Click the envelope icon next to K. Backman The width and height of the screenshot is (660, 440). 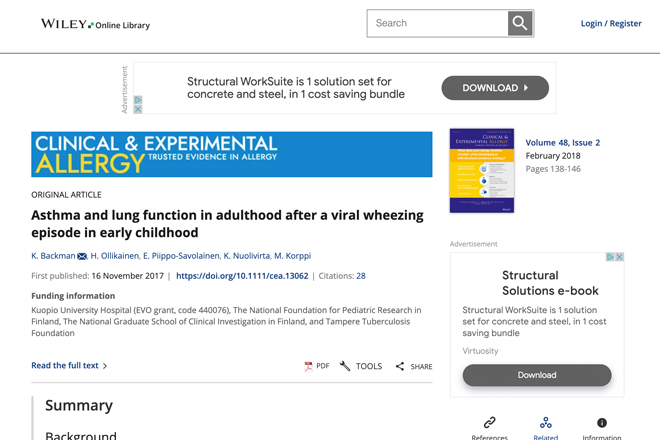click(x=82, y=256)
